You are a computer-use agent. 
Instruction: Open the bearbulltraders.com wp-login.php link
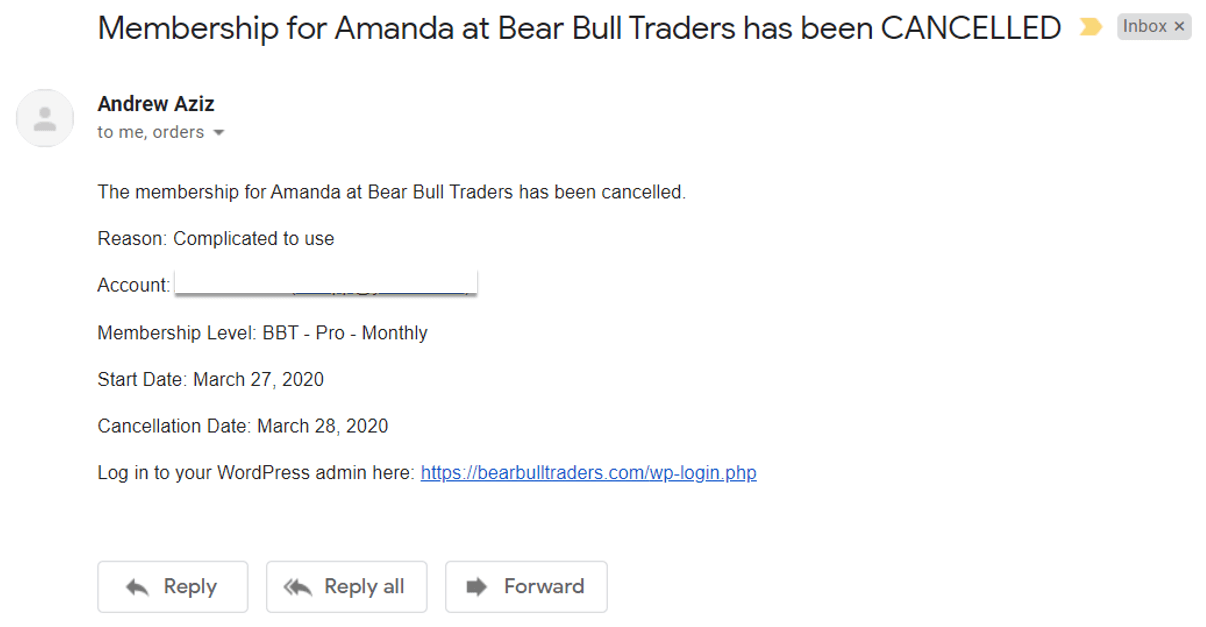(588, 473)
